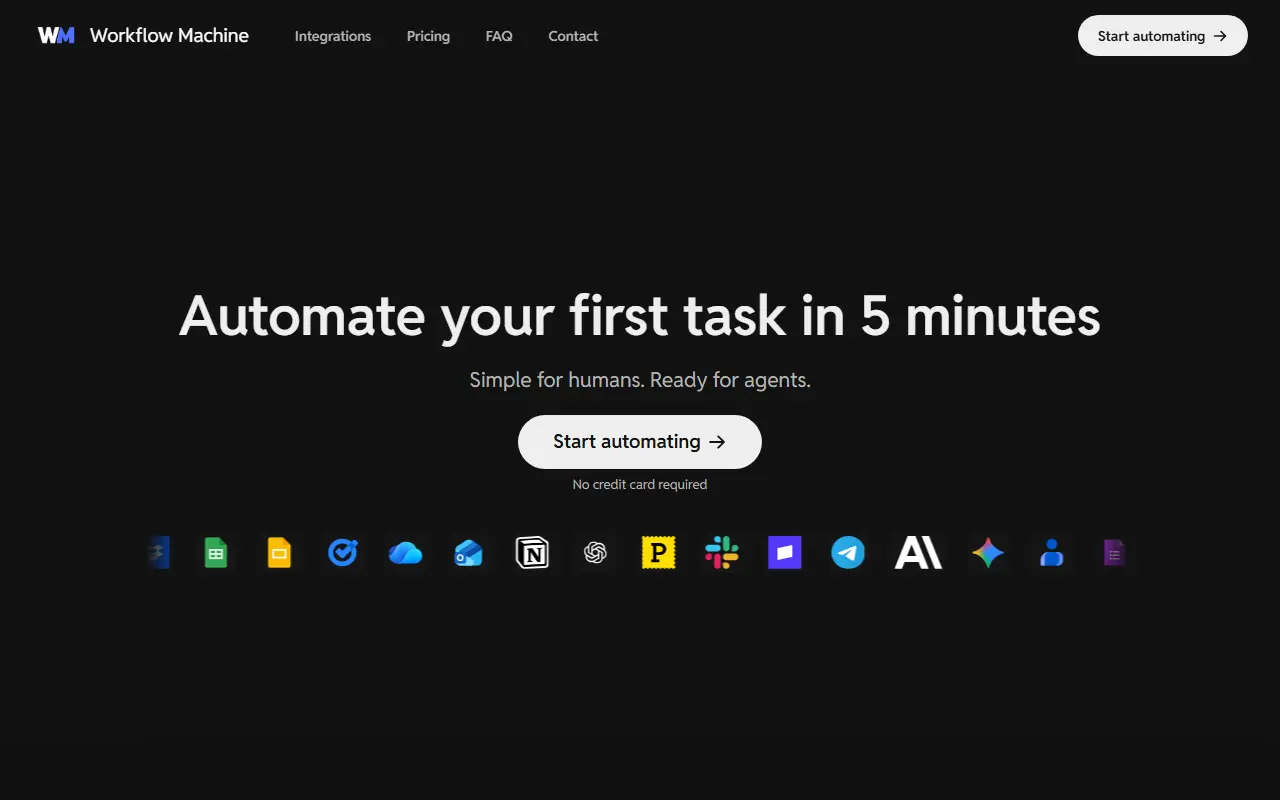Click header Start automating button
1280x800 pixels.
[x=1163, y=35]
